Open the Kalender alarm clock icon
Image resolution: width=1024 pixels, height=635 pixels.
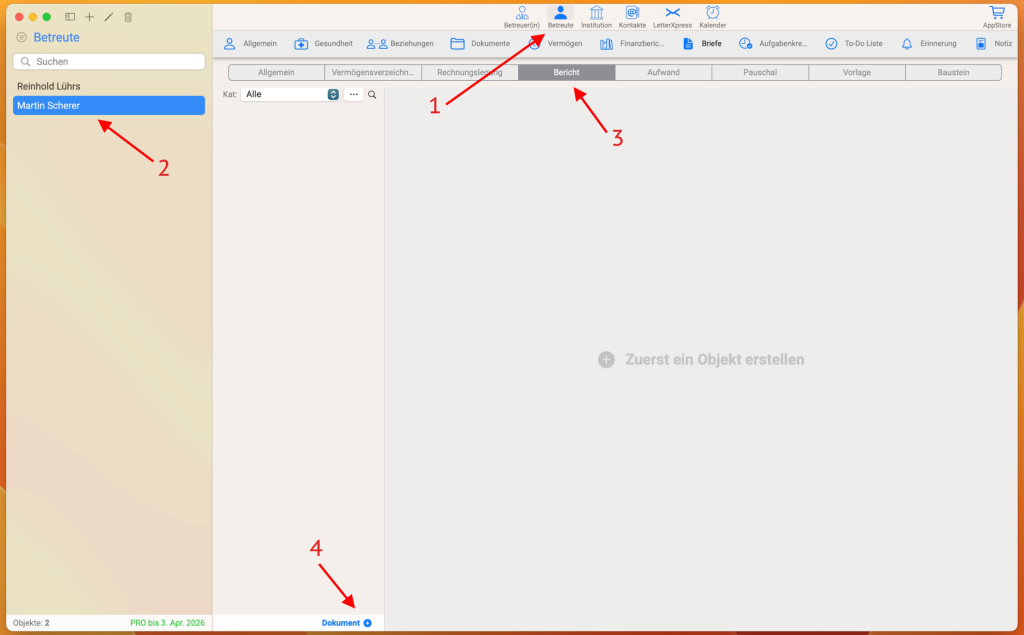point(712,16)
